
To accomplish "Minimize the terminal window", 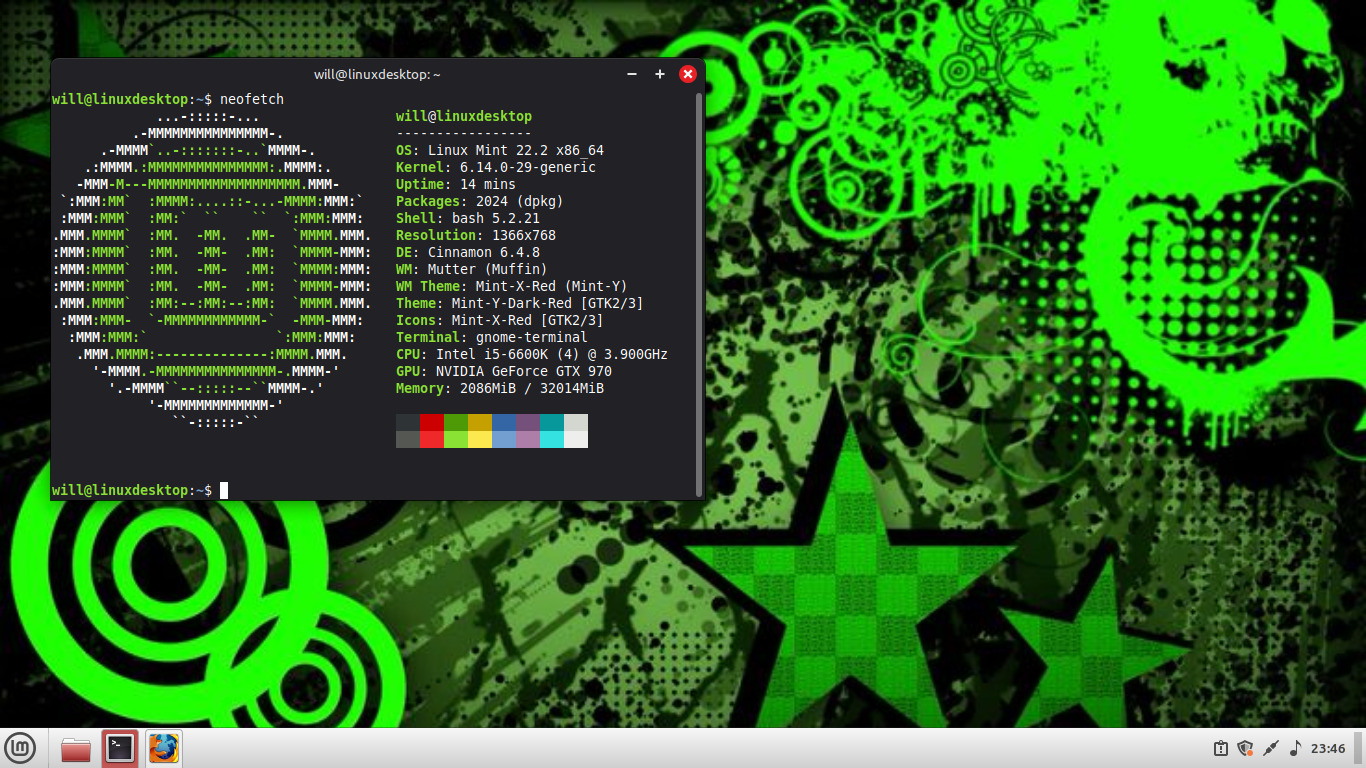I will 632,74.
